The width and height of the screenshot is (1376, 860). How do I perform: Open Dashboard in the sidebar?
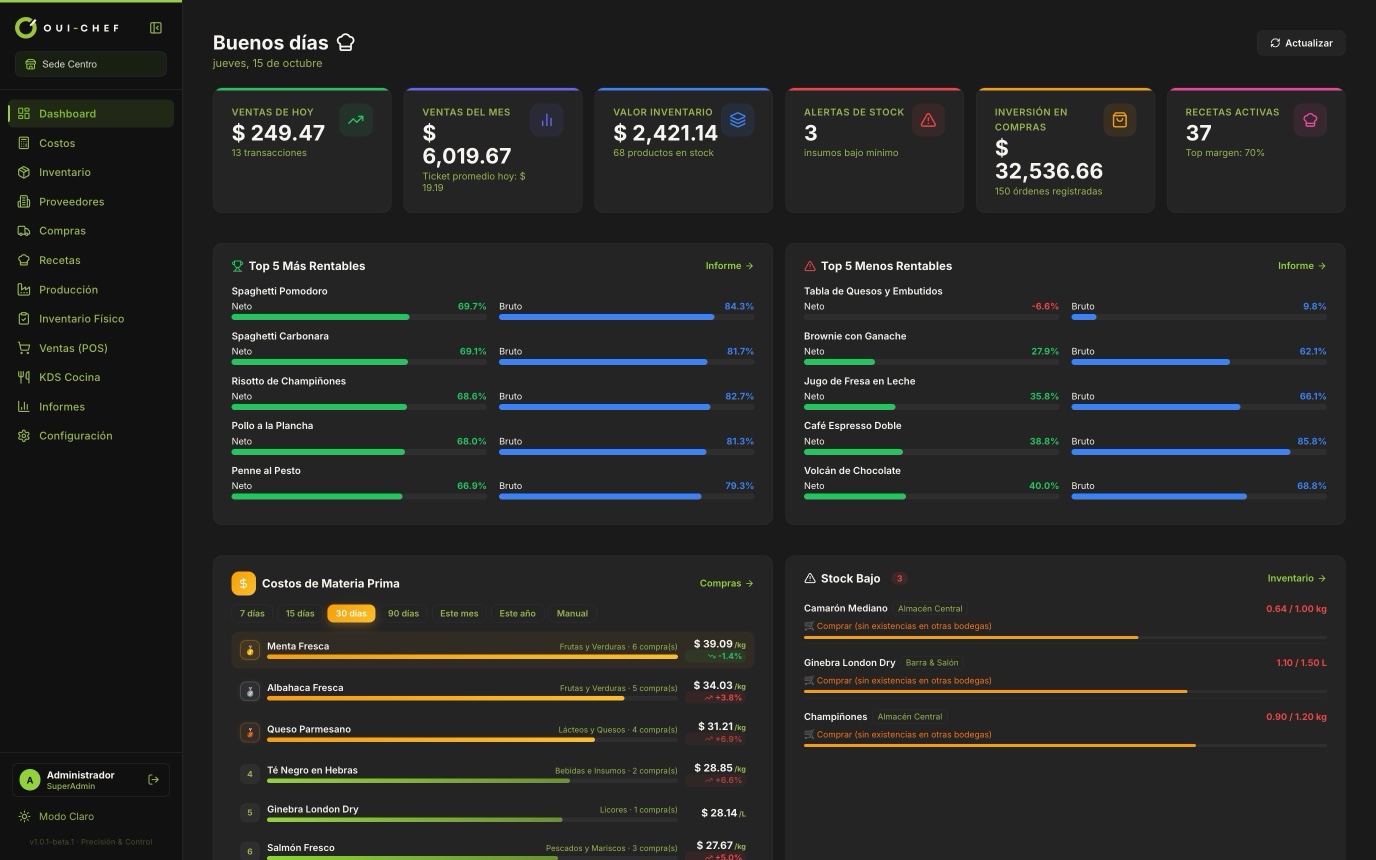(x=91, y=114)
